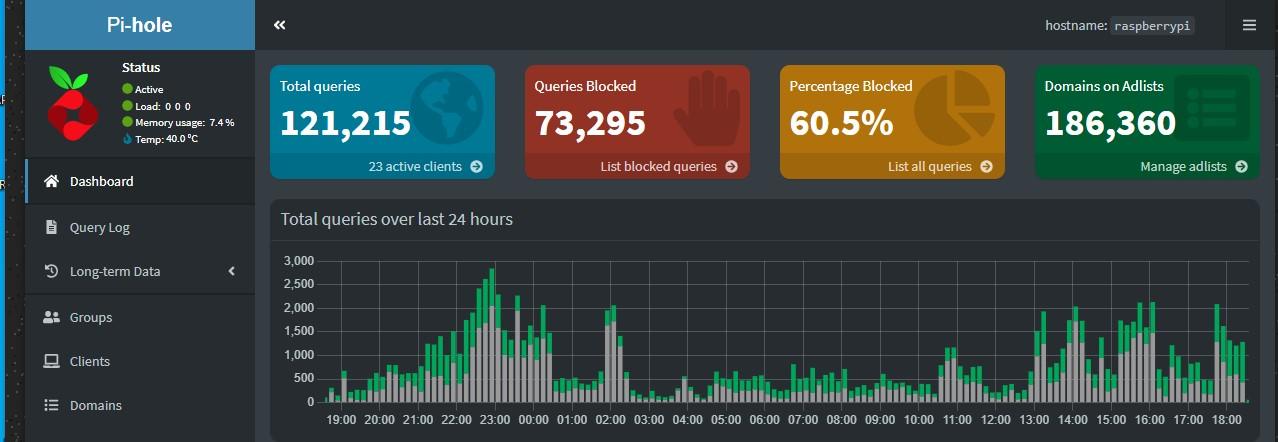The image size is (1278, 442).
Task: Click the tallest bar near 23:00 in chart
Action: click(x=492, y=335)
